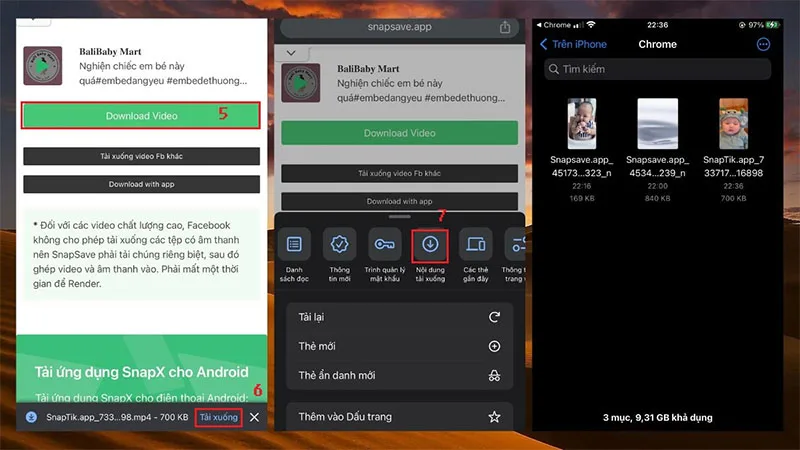
Task: Open Snapsave.app_4534...239_n file thumbnail
Action: [x=658, y=123]
